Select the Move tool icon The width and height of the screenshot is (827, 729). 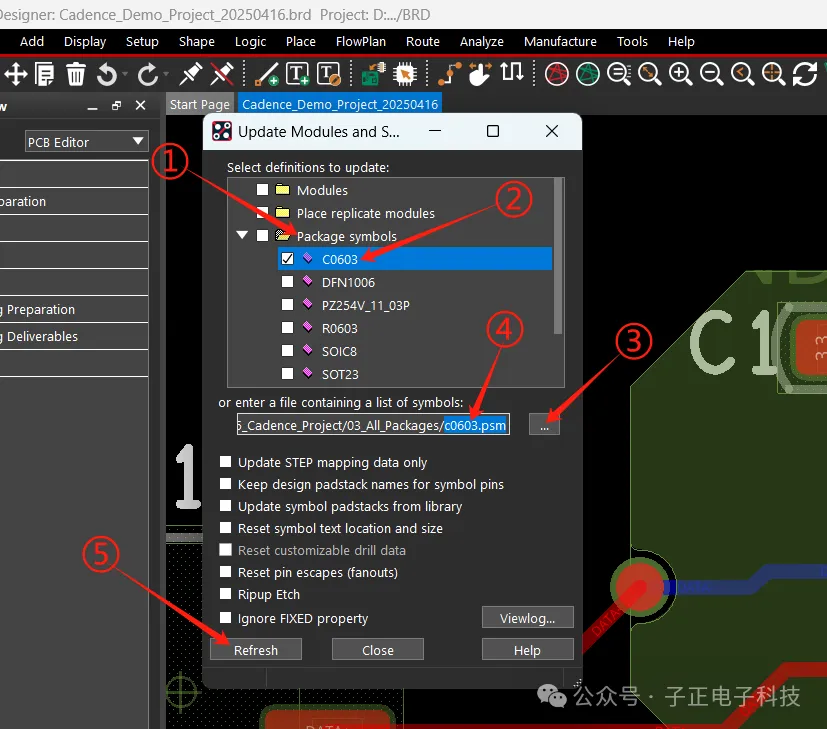[16, 74]
